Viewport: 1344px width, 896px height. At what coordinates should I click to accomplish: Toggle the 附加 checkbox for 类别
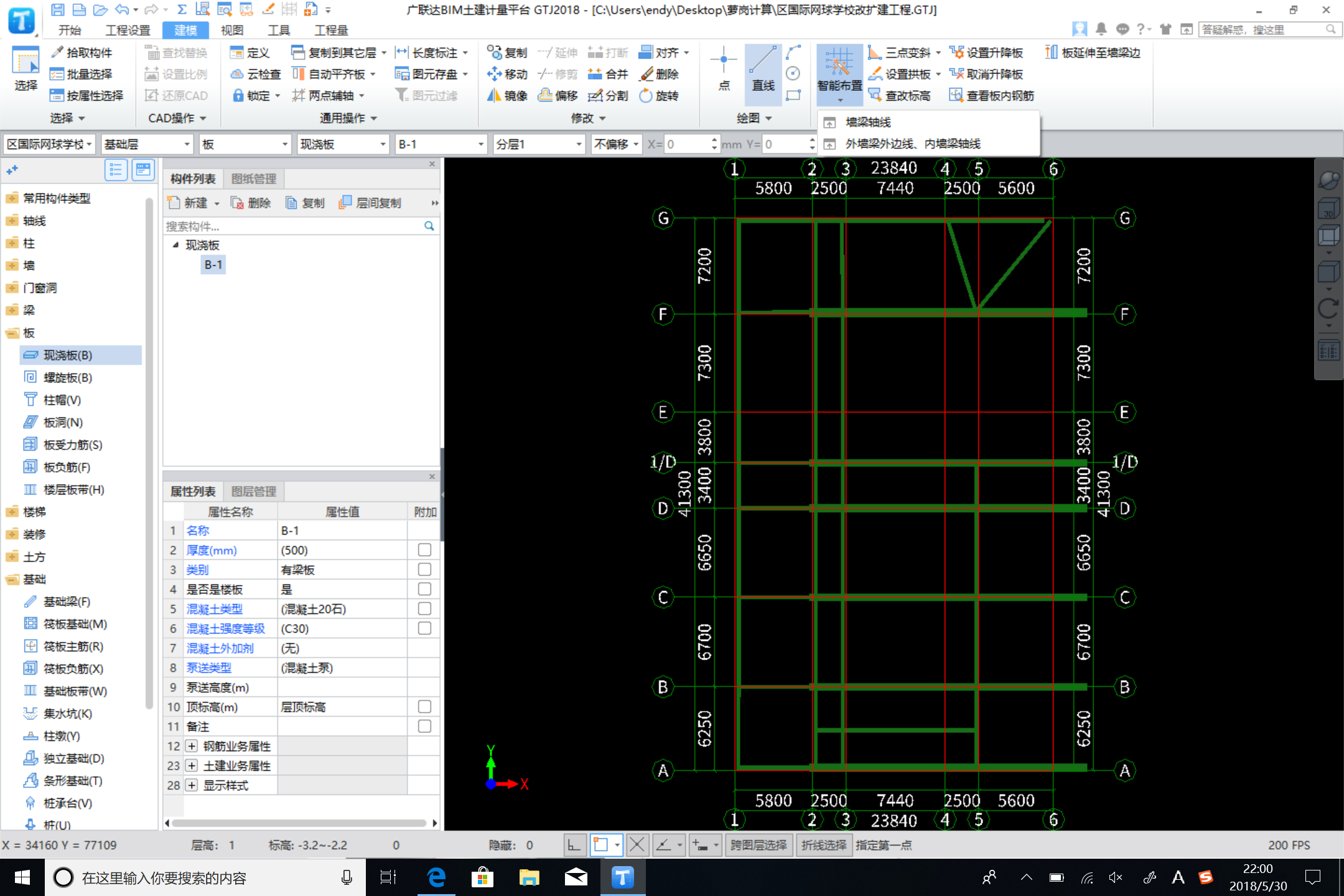[x=424, y=569]
